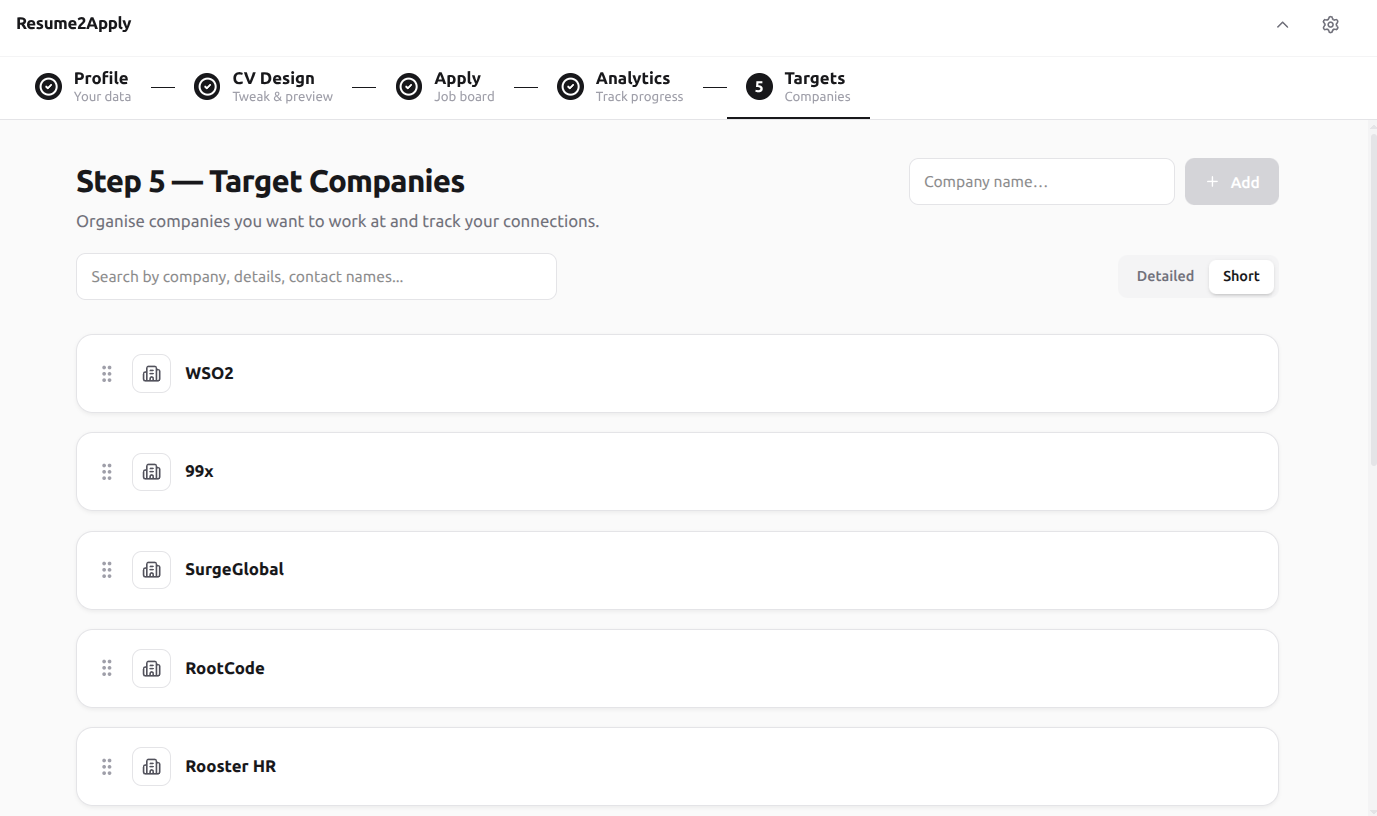Screen dimensions: 1377x816
Task: Click the building icon beside WSO2
Action: 151,373
